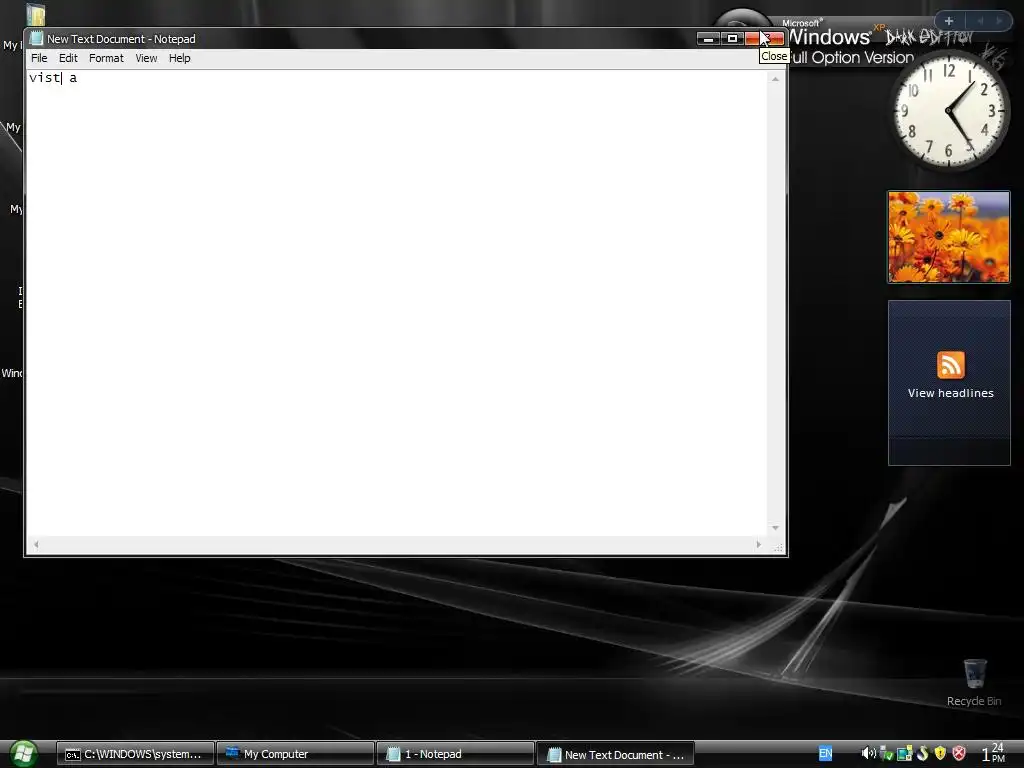Click the network monitors tray icon
1024x768 pixels.
coord(904,754)
